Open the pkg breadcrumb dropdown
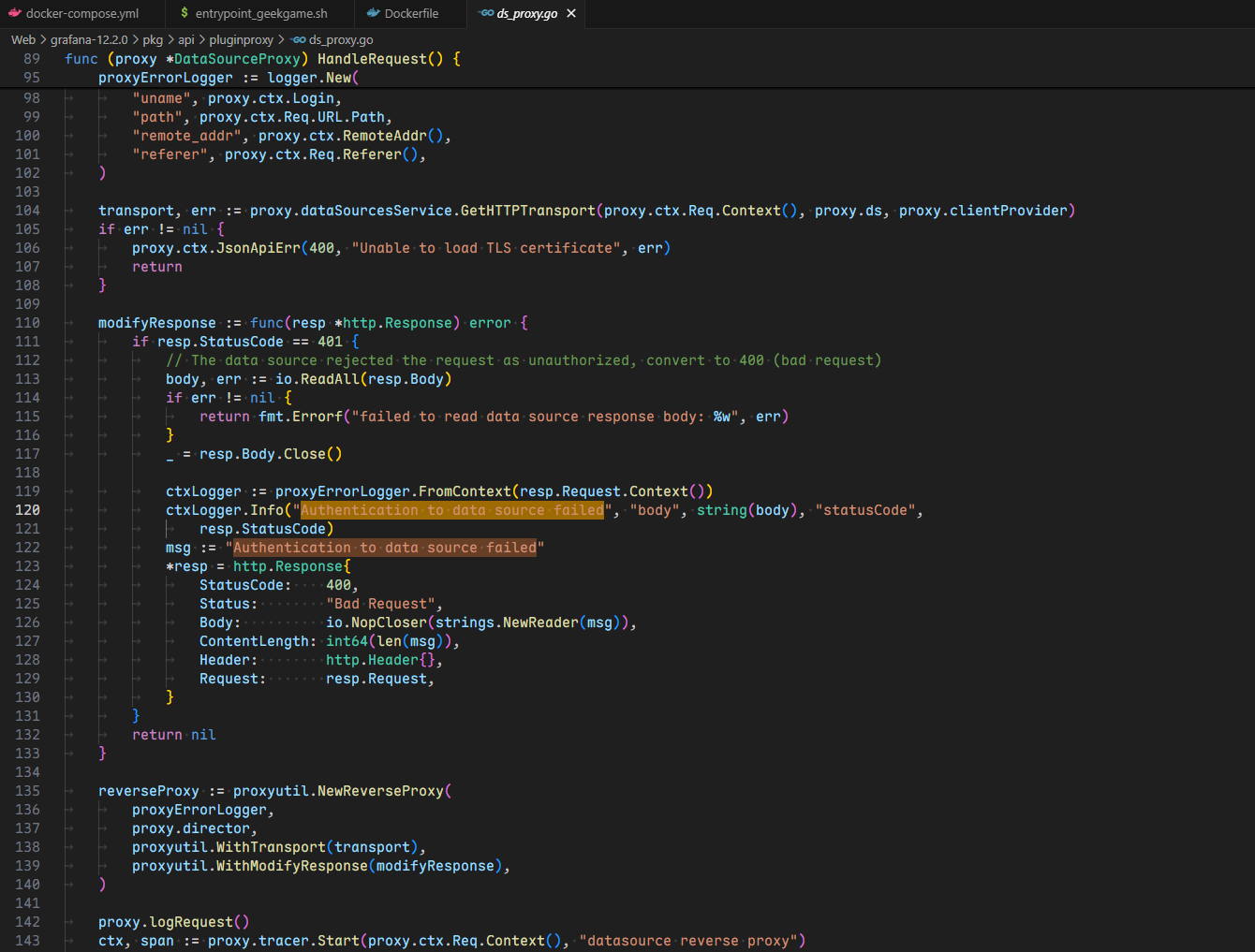Image resolution: width=1255 pixels, height=952 pixels. [153, 39]
